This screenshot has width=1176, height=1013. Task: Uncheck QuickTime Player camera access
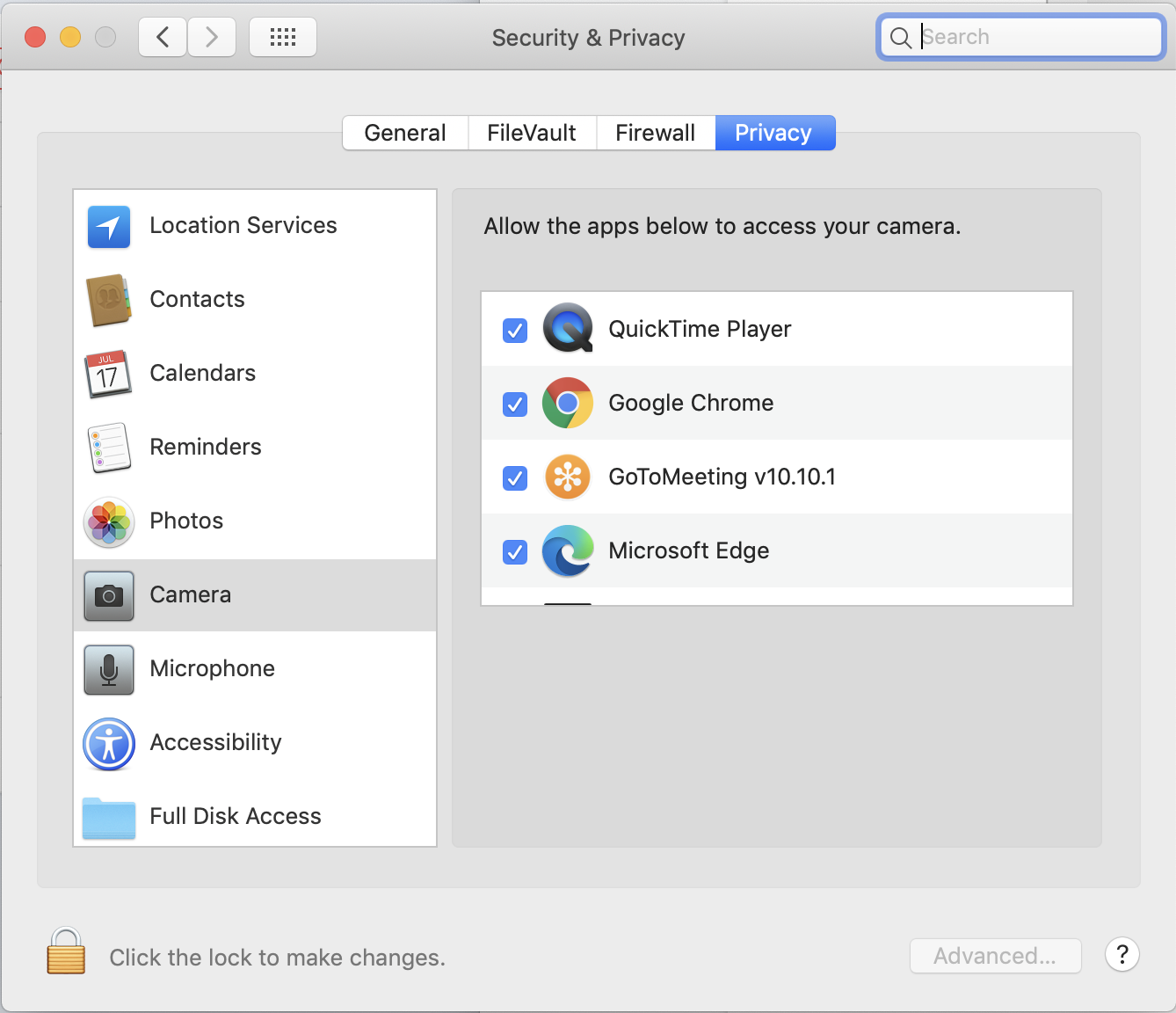(x=515, y=330)
